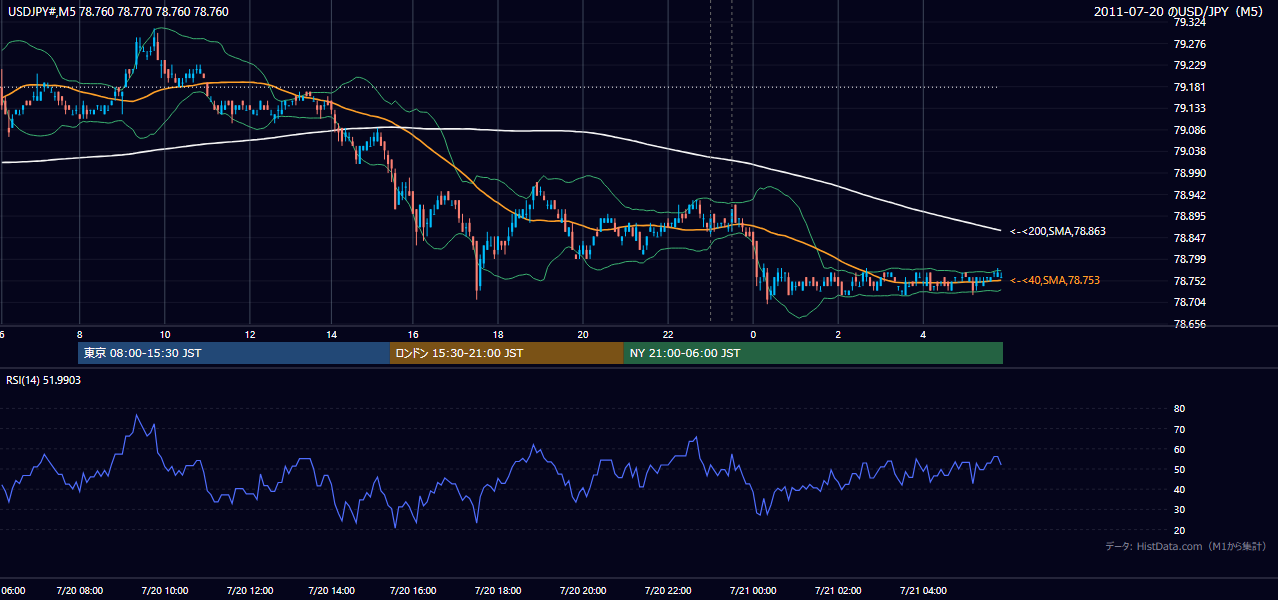Click RSI axis level 70
Viewport: 1278px width, 600px height.
[1179, 429]
